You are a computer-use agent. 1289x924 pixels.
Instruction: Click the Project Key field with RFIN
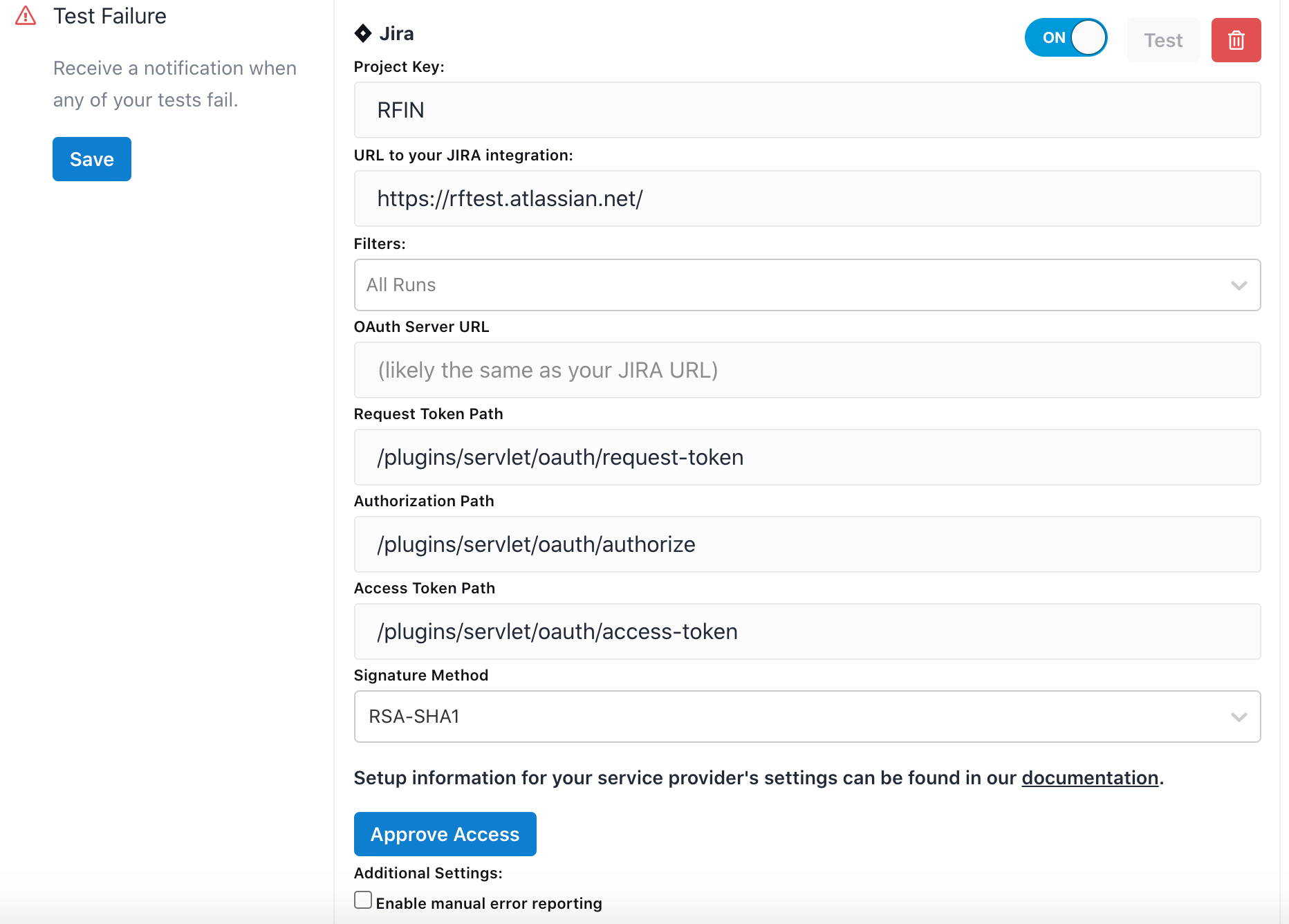[x=807, y=110]
